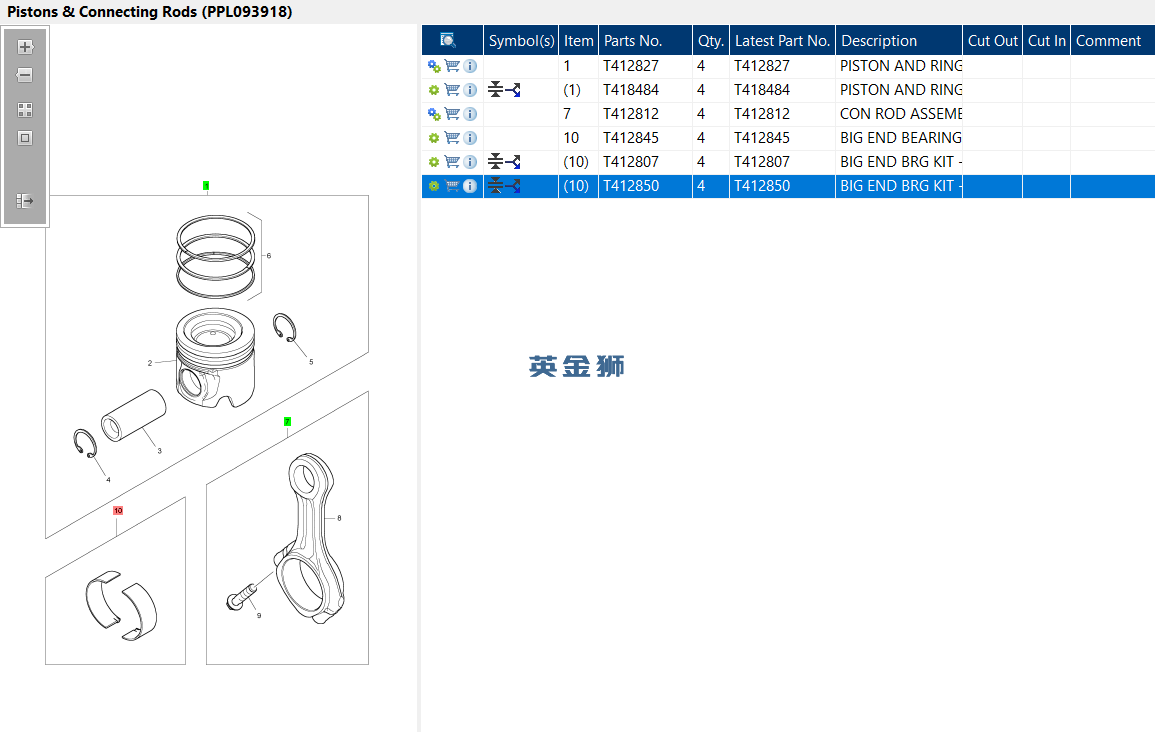Click the item cell showing 7
The image size is (1155, 732).
(578, 114)
